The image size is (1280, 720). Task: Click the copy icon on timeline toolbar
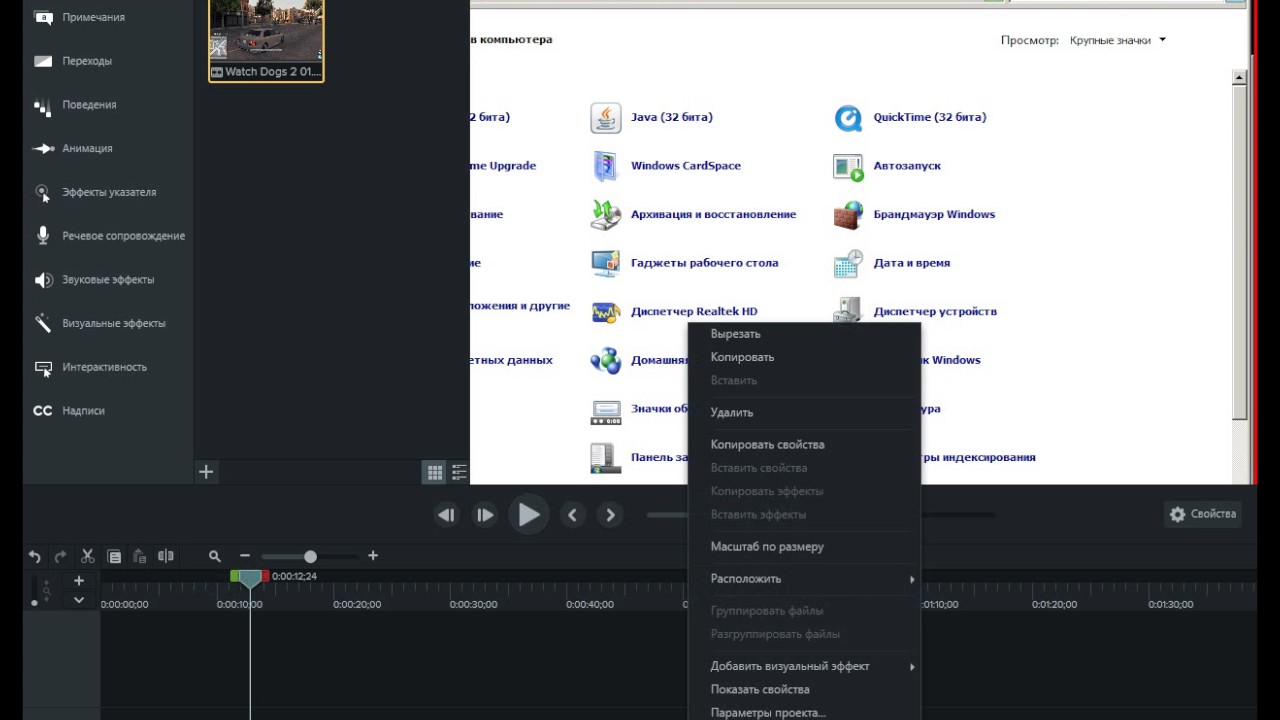point(114,556)
